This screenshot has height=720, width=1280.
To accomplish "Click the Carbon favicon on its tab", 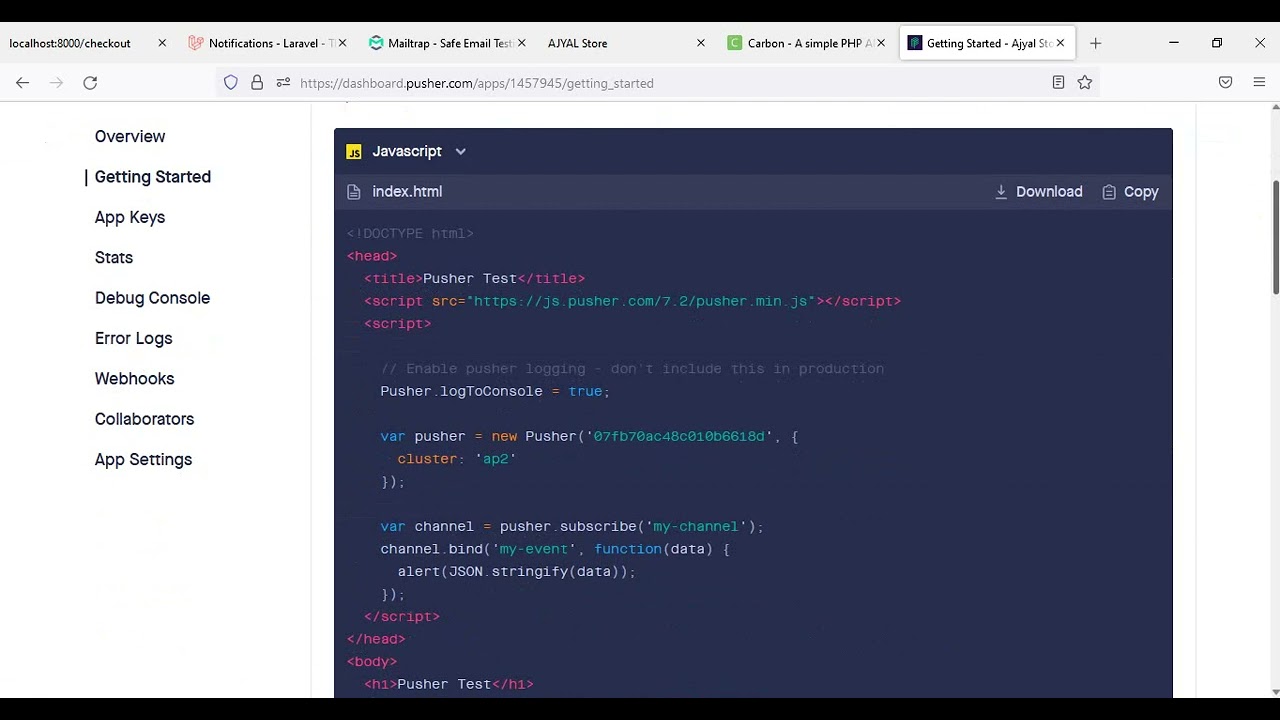I will tap(735, 43).
